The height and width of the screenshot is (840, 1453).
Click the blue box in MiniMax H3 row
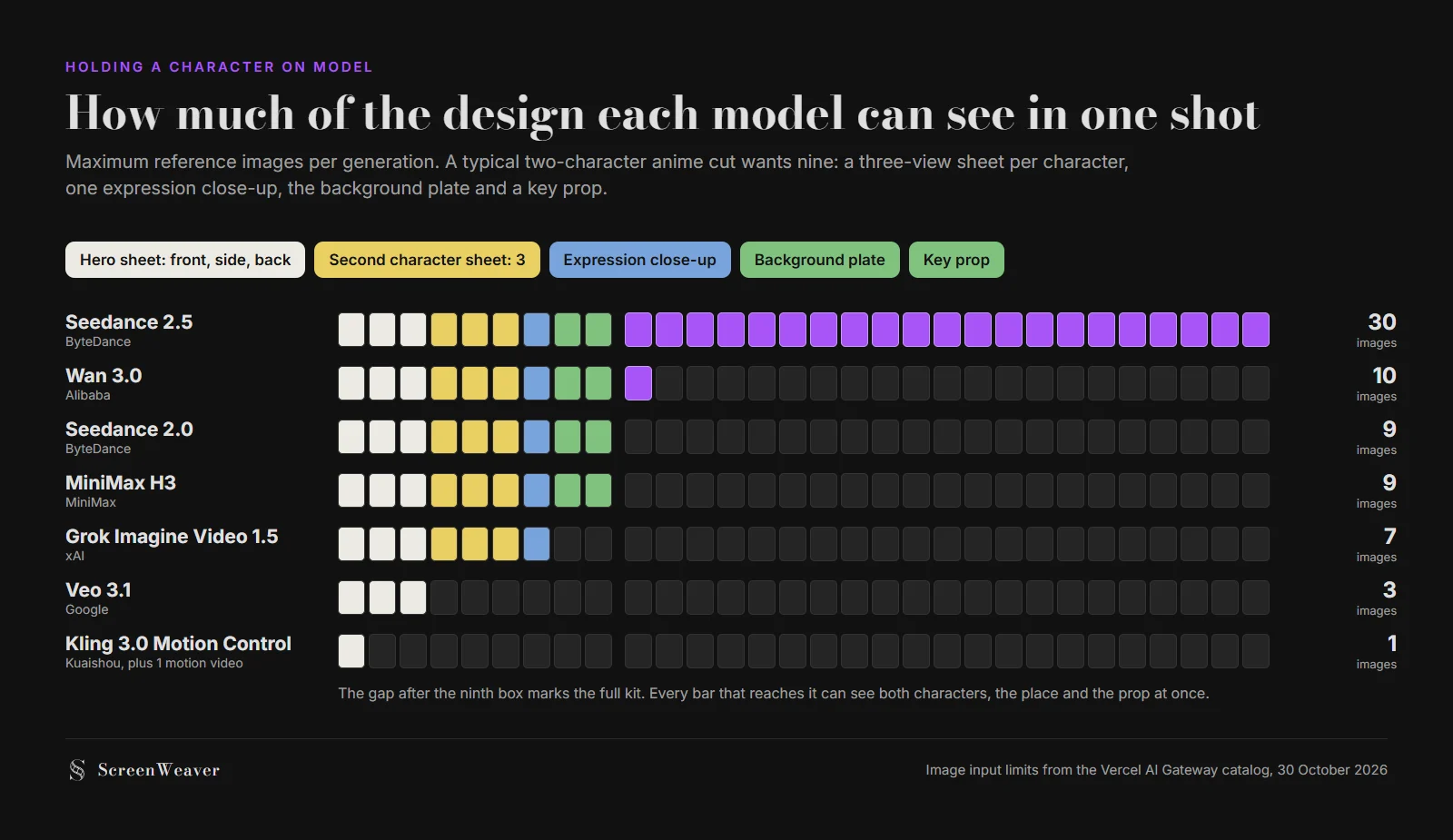coord(537,490)
